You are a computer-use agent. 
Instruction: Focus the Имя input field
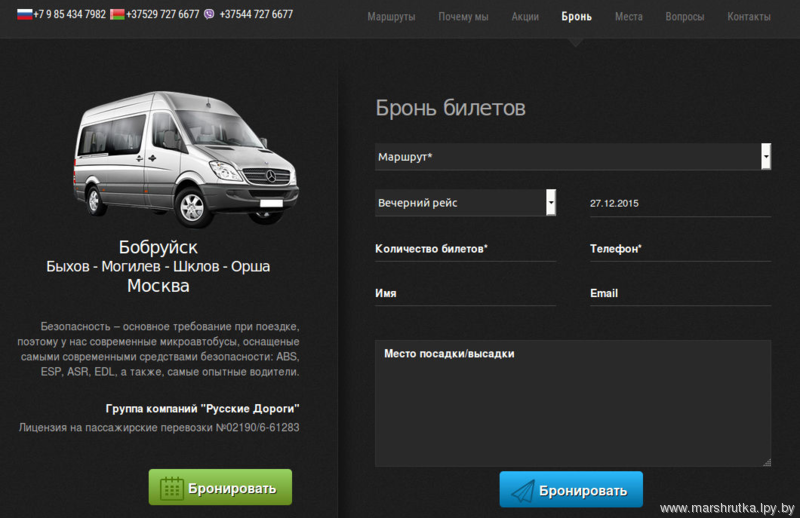(465, 293)
